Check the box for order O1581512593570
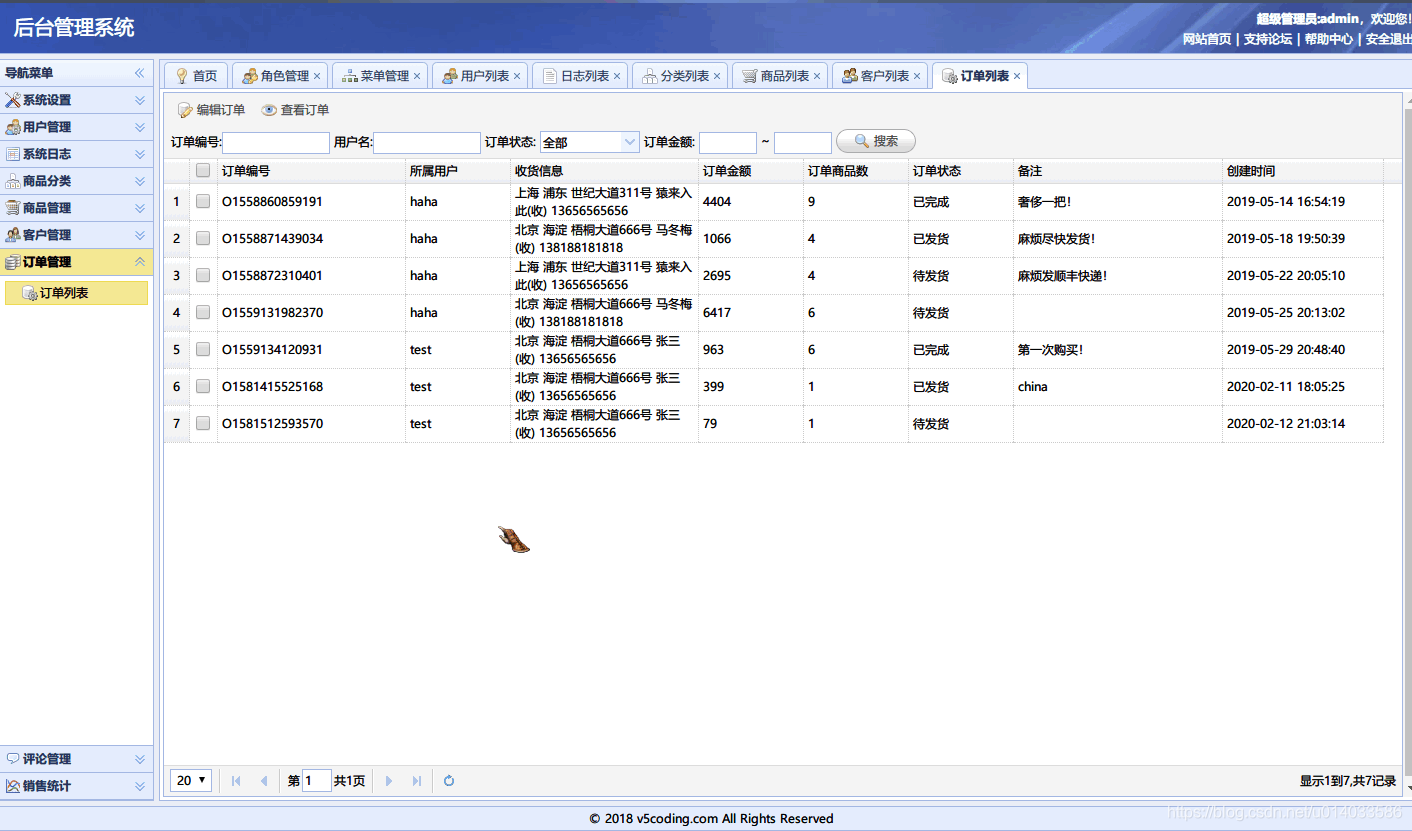 (x=203, y=423)
